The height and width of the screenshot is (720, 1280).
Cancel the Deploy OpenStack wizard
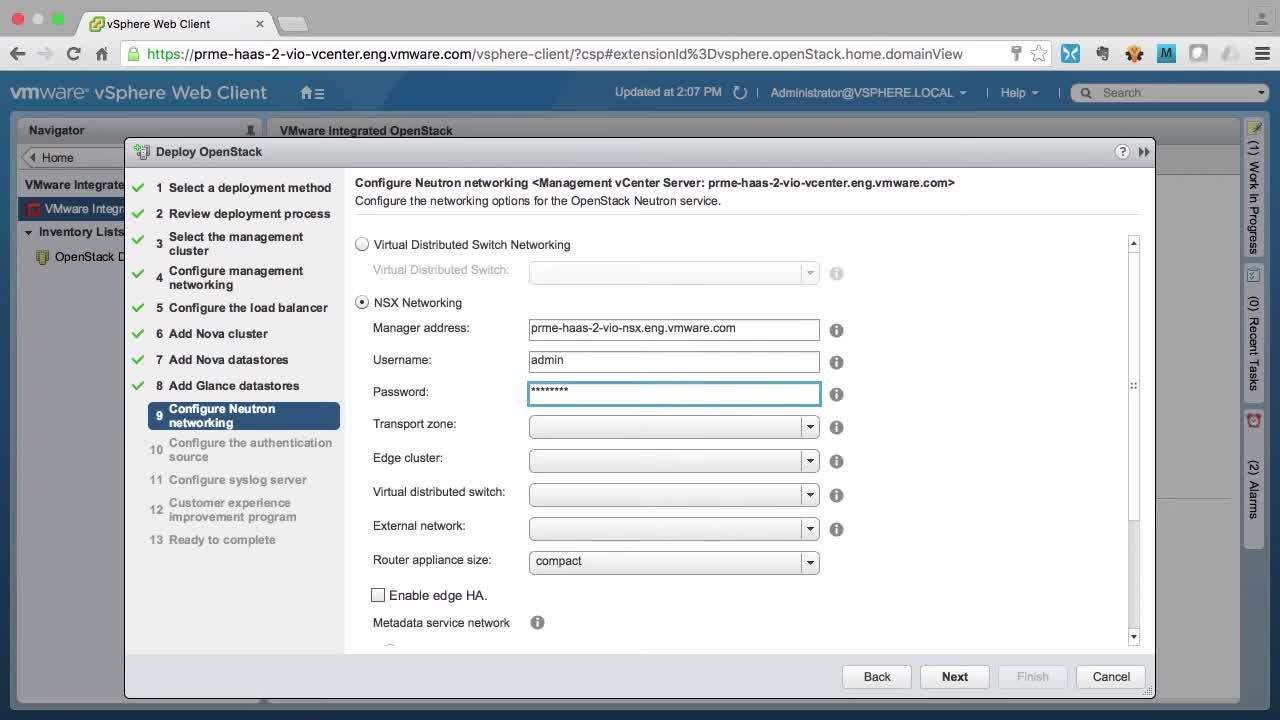[x=1111, y=677]
